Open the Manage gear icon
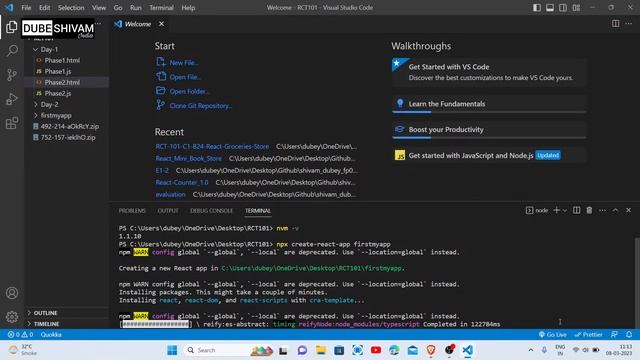Viewport: 640px width, 360px height. 12,316
